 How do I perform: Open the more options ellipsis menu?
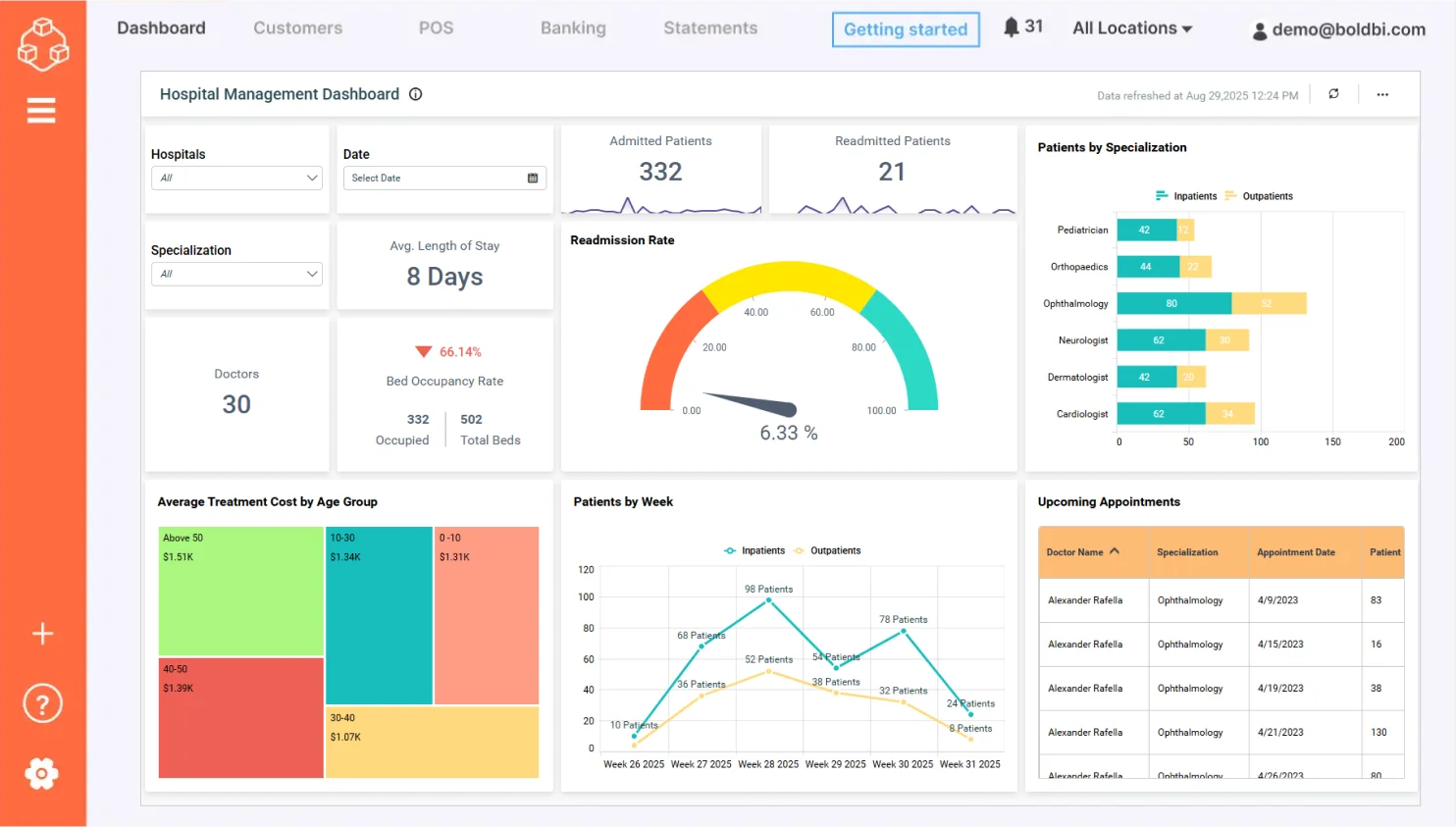pos(1382,94)
